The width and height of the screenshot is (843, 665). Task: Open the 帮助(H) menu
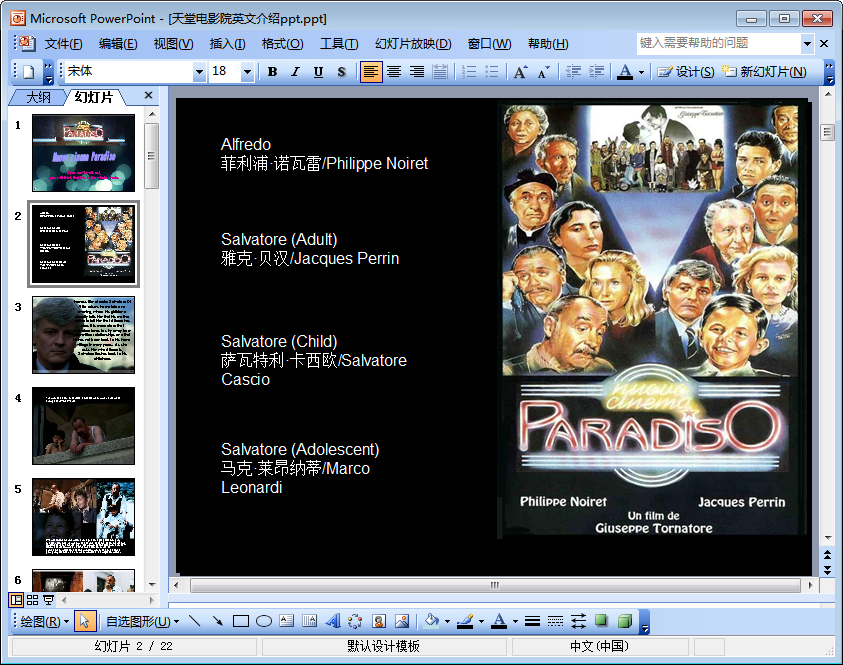point(548,44)
